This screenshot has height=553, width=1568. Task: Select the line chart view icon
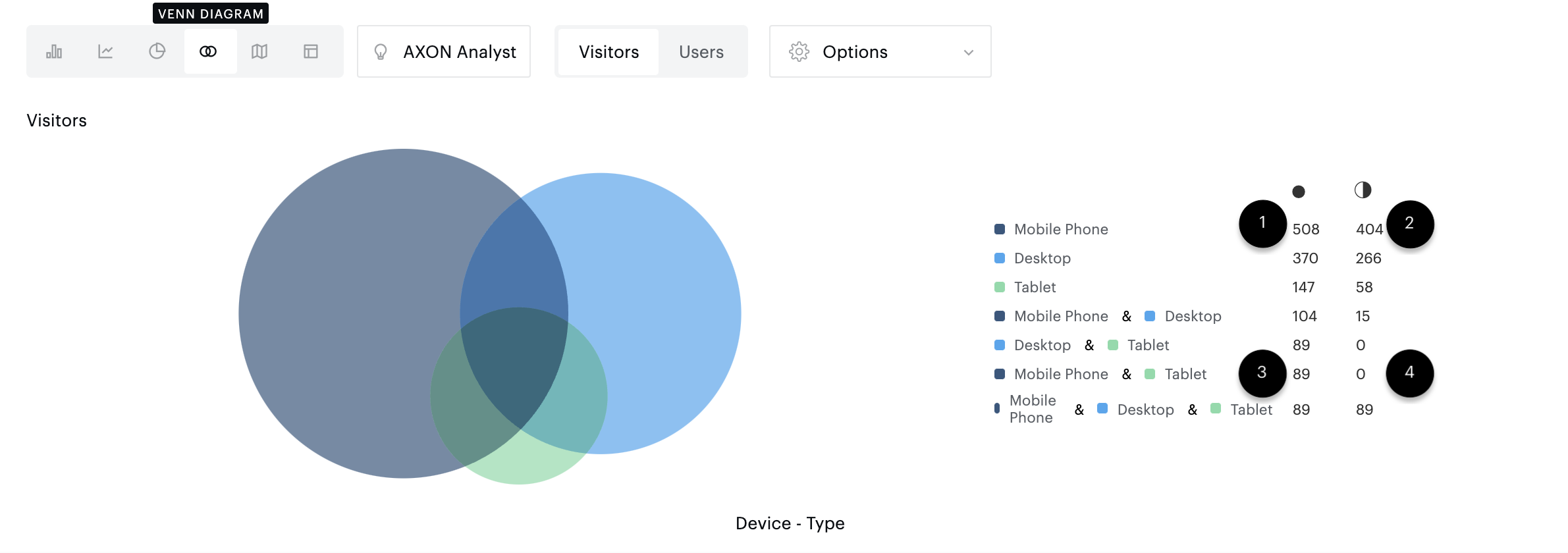[105, 51]
